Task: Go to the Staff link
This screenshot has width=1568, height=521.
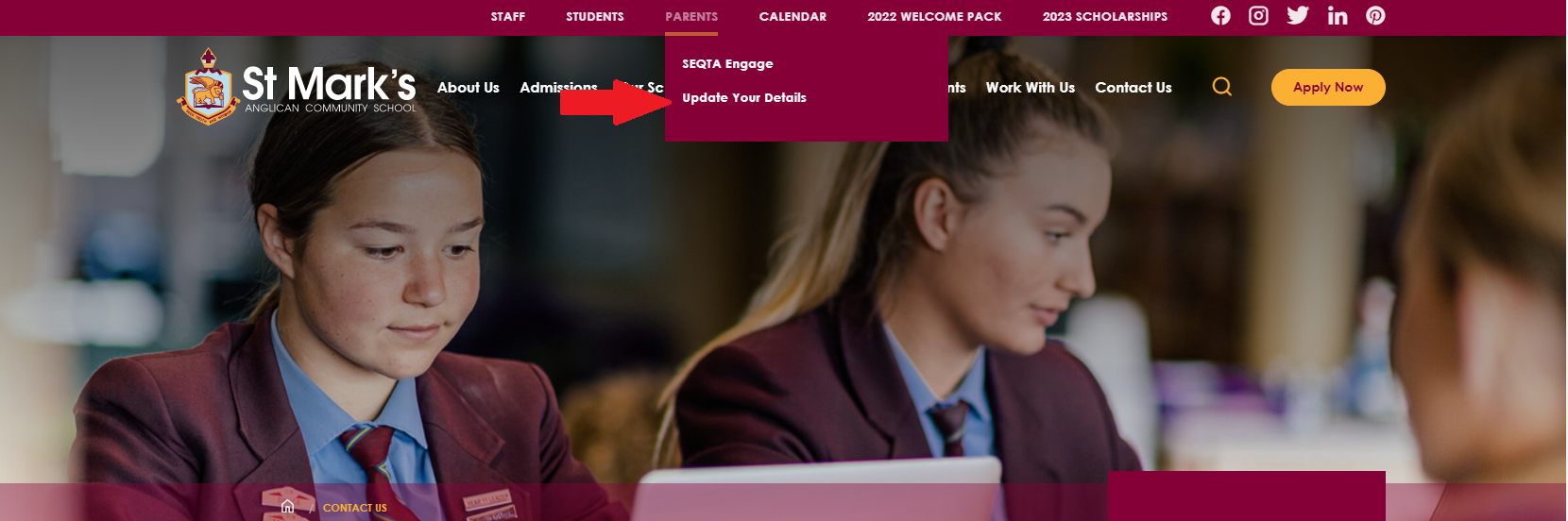Action: (x=508, y=17)
